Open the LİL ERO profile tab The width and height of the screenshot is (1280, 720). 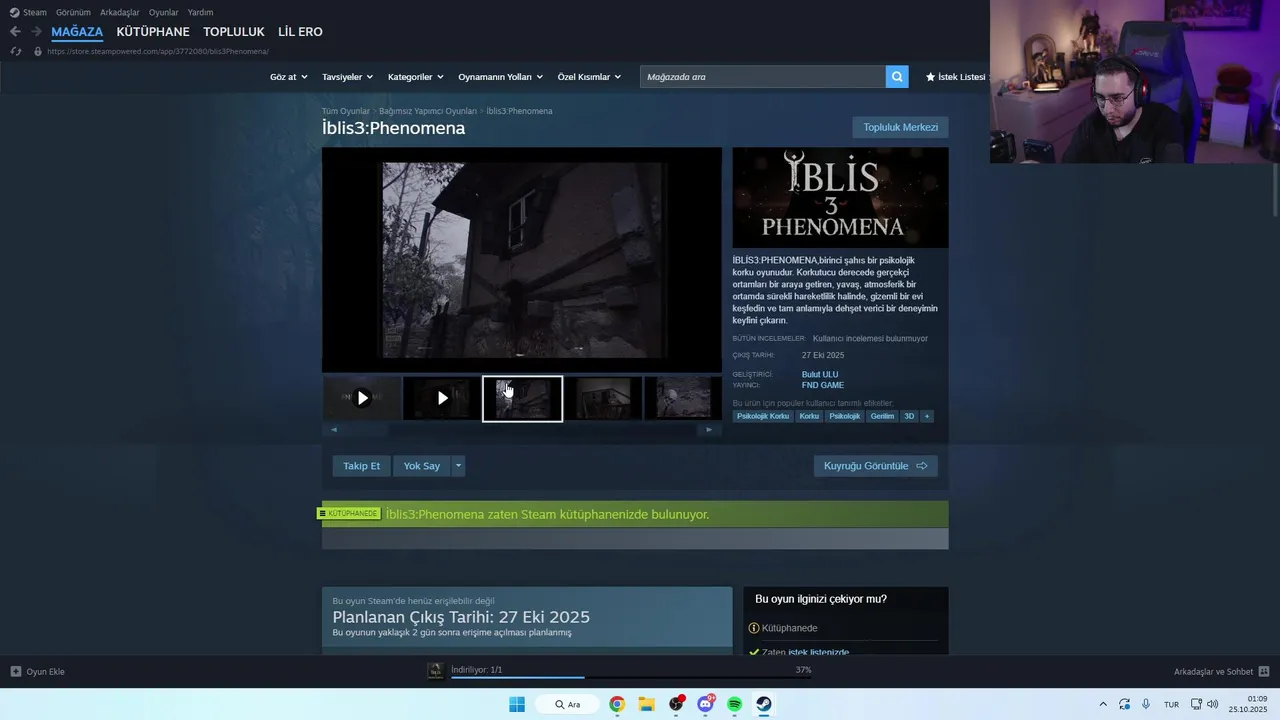300,32
